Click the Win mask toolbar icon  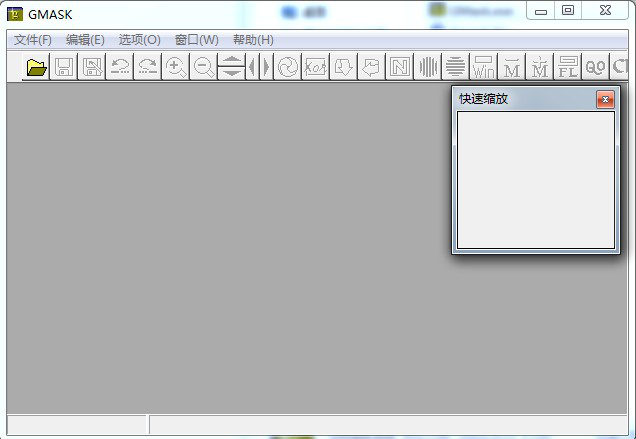[483, 67]
